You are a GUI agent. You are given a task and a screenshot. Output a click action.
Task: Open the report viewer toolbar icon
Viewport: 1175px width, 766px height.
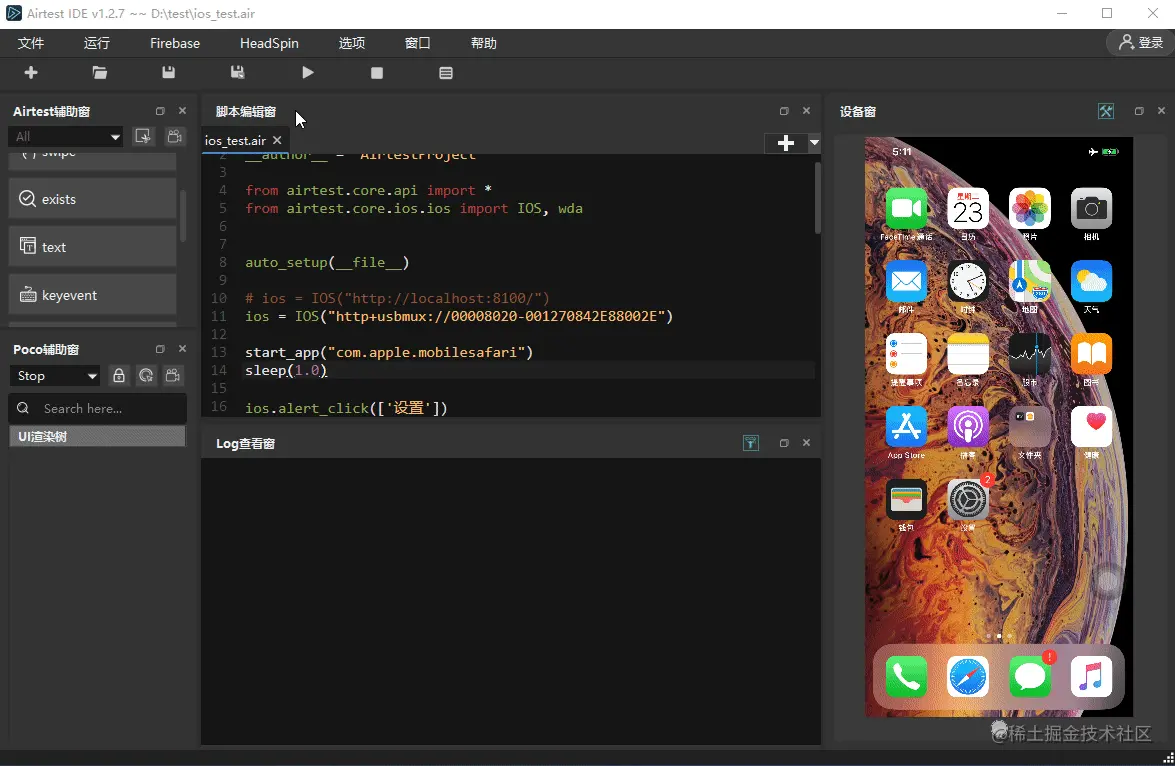446,73
